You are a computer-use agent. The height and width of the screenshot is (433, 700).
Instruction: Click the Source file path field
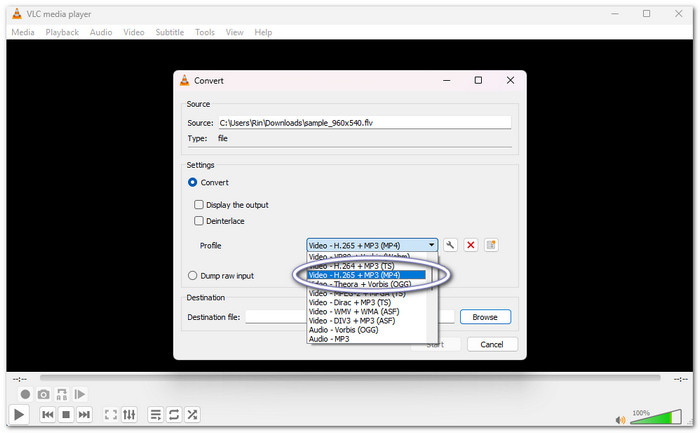(364, 123)
